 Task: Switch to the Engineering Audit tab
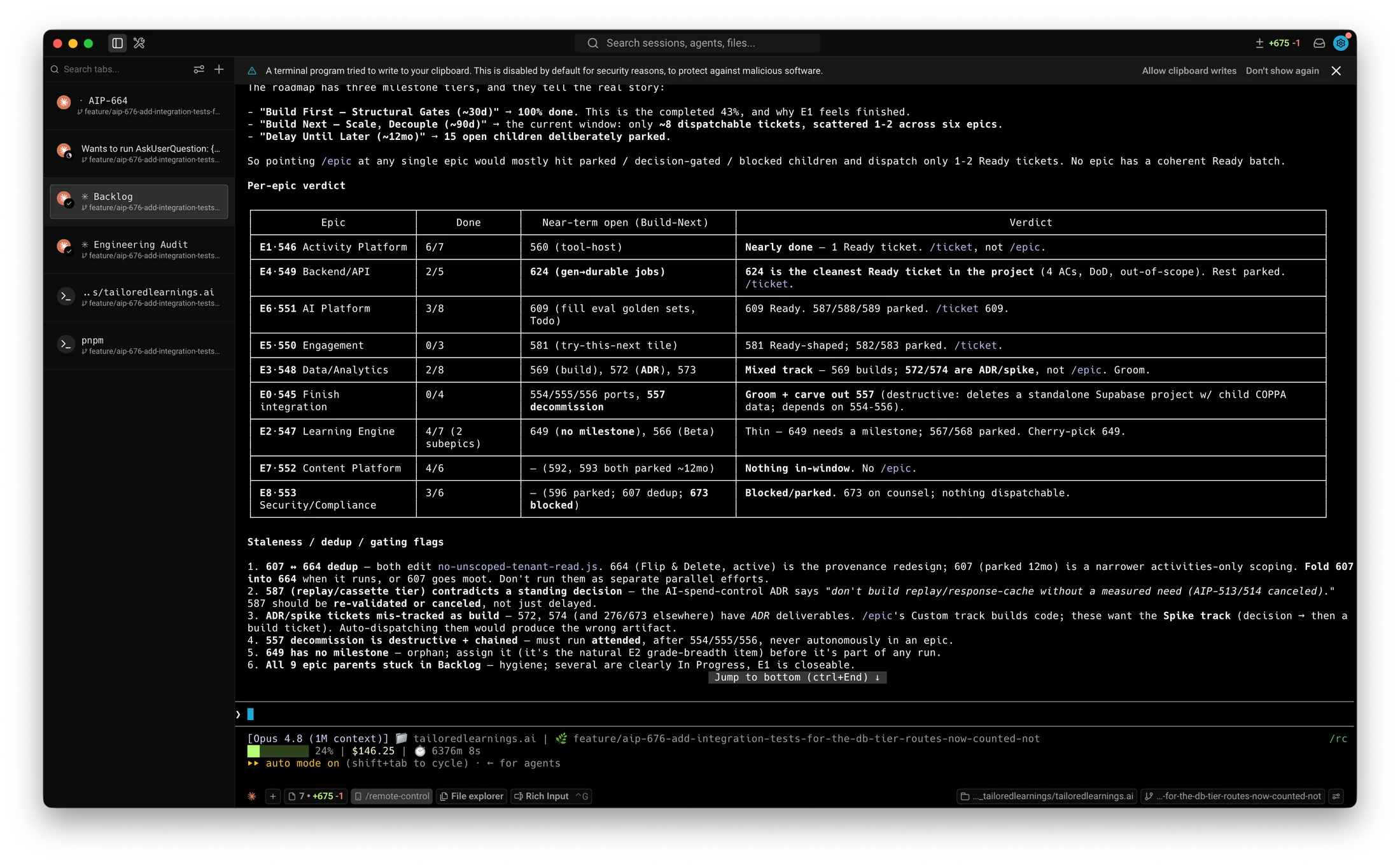pos(139,249)
